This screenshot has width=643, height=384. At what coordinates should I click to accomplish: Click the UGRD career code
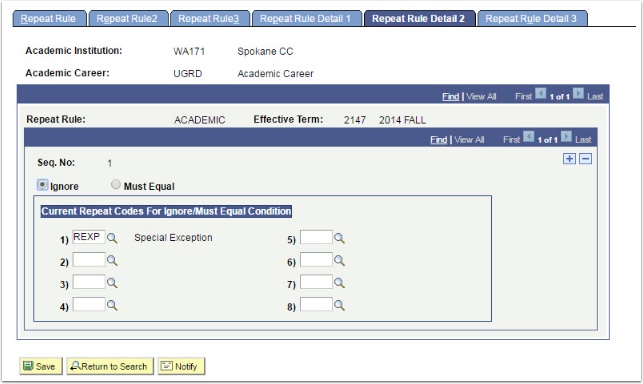[188, 73]
